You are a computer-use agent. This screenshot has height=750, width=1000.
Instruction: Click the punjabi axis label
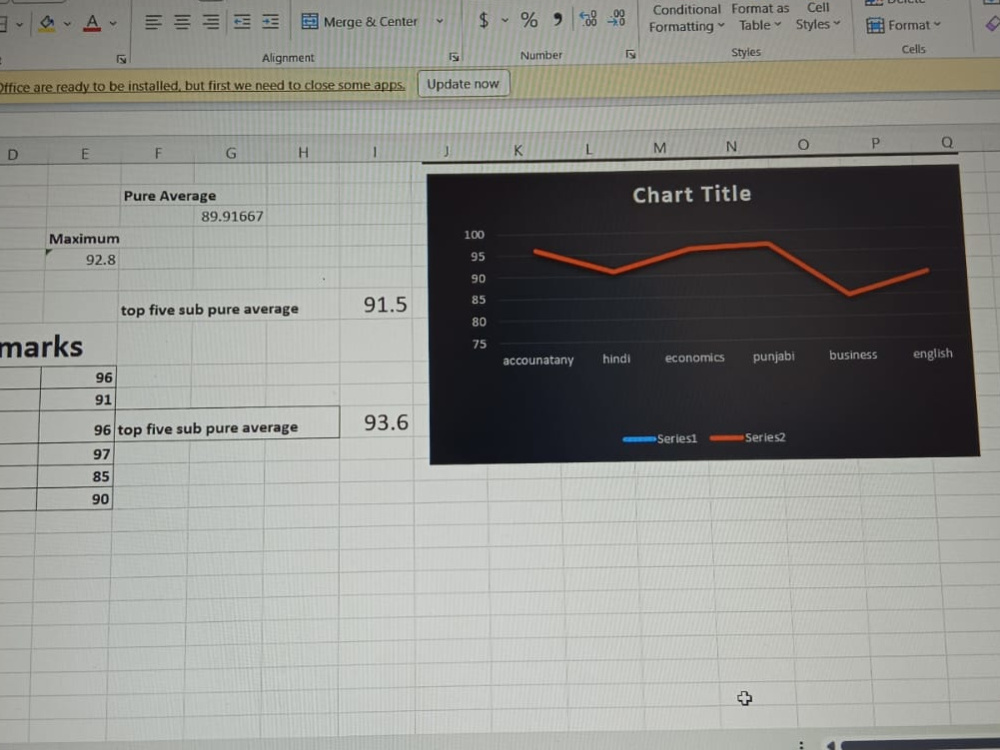[x=774, y=356]
